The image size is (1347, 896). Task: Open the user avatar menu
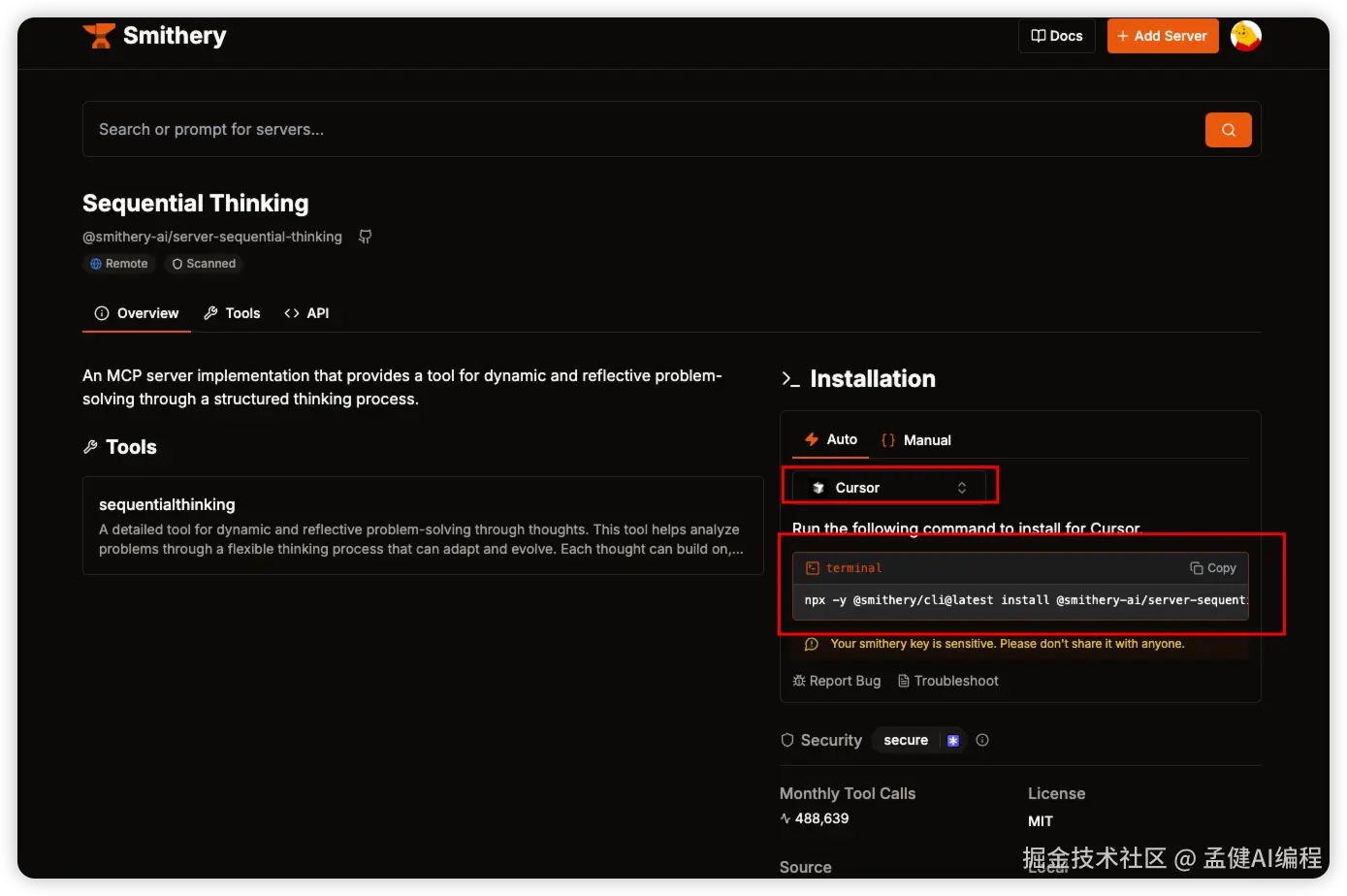pyautogui.click(x=1245, y=36)
